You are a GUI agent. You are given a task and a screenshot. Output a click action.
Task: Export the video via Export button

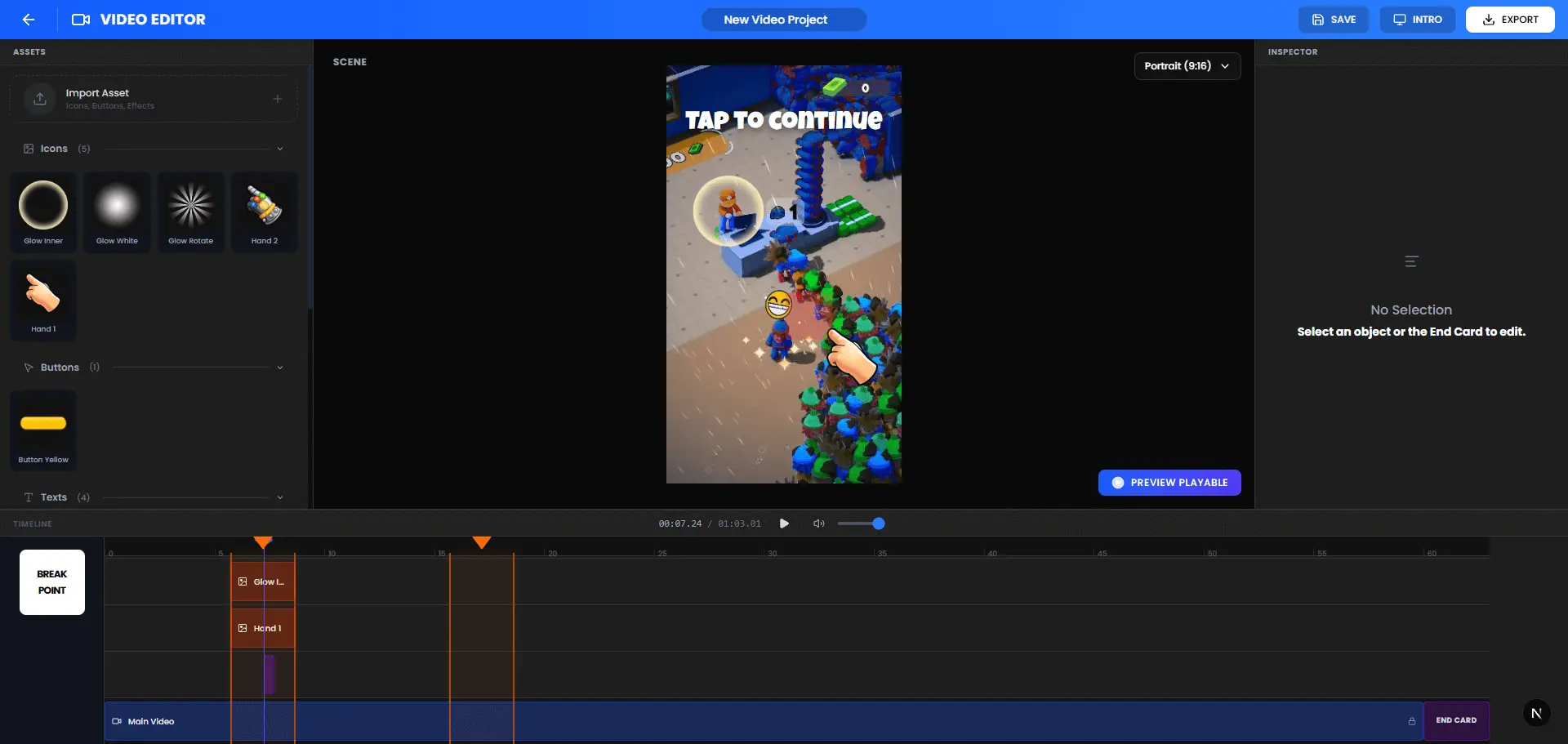1509,19
